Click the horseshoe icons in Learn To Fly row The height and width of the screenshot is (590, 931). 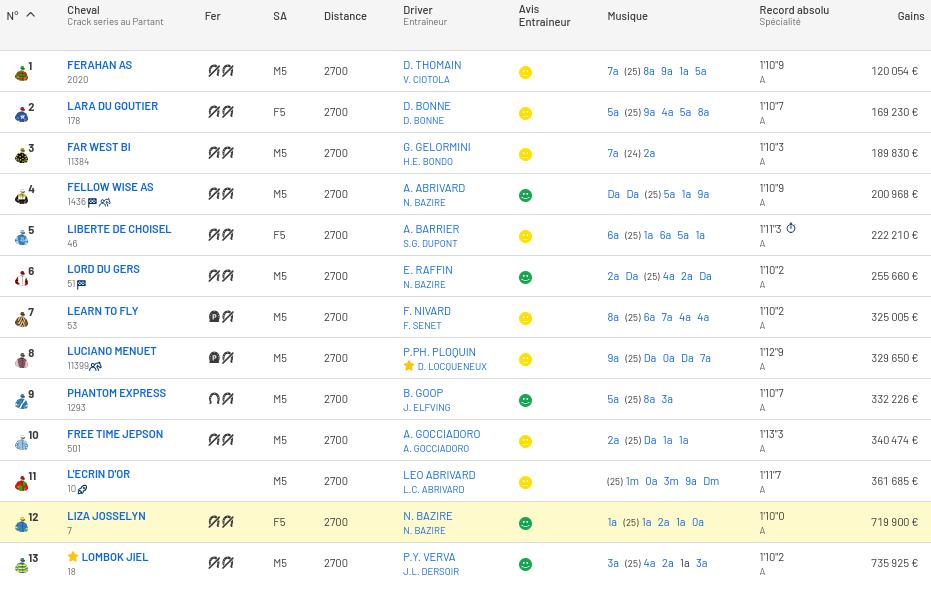(220, 317)
